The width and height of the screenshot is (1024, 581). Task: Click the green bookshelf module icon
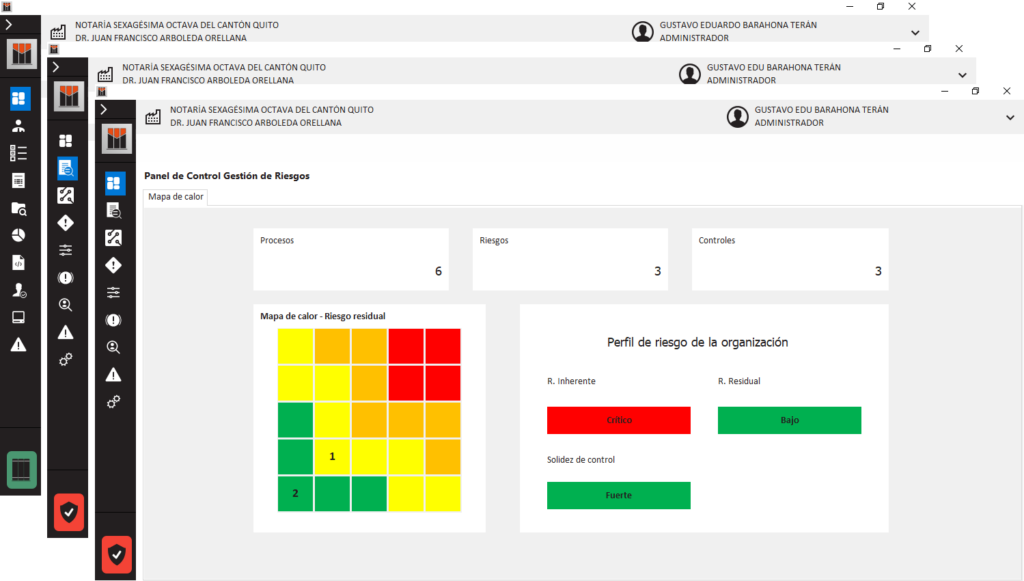21,469
